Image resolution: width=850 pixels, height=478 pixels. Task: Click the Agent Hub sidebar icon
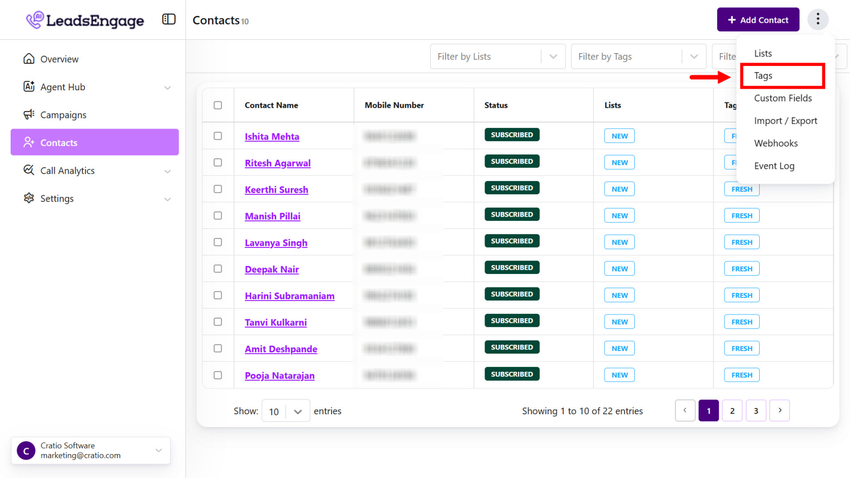pyautogui.click(x=29, y=87)
